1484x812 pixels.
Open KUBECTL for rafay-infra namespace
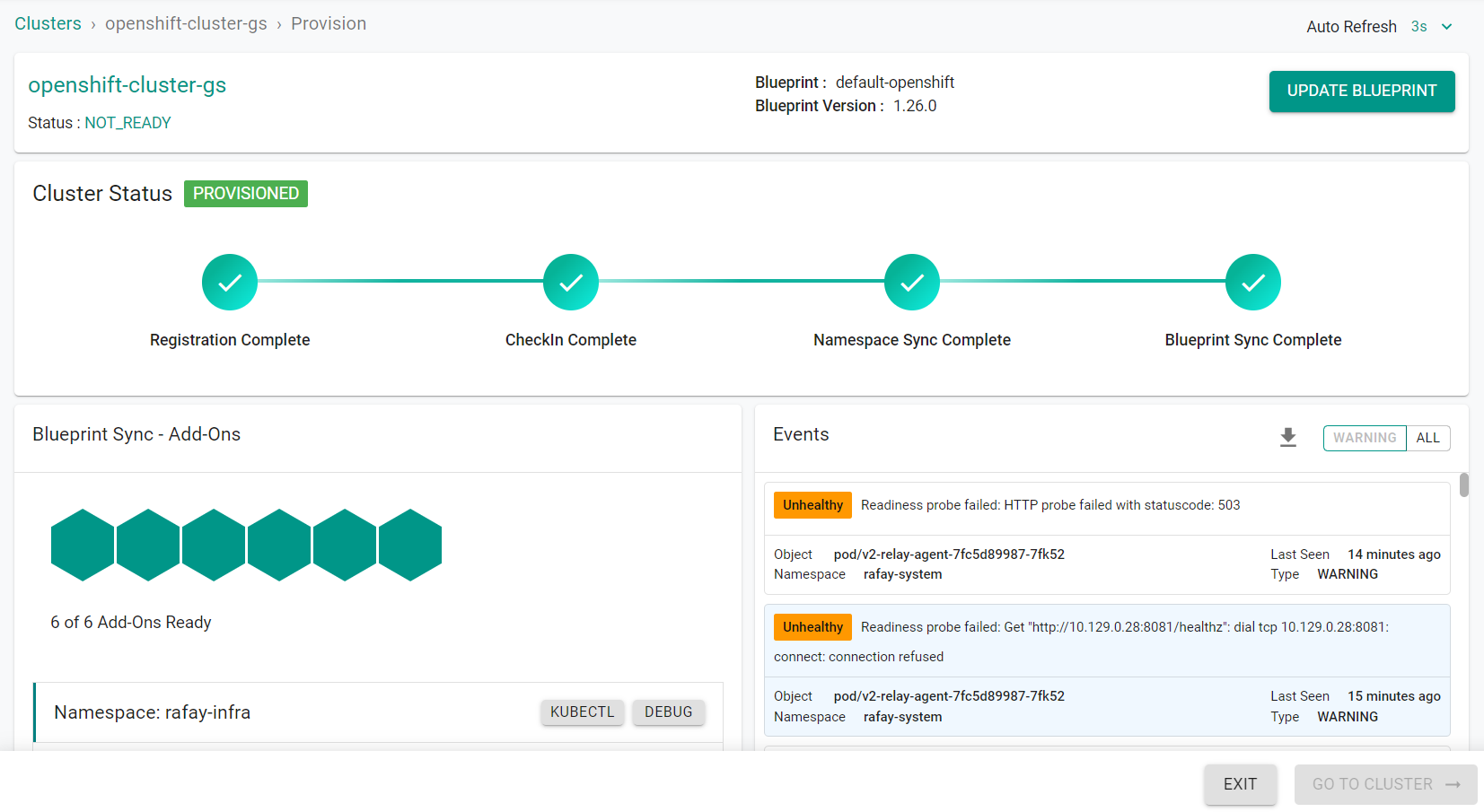click(582, 712)
